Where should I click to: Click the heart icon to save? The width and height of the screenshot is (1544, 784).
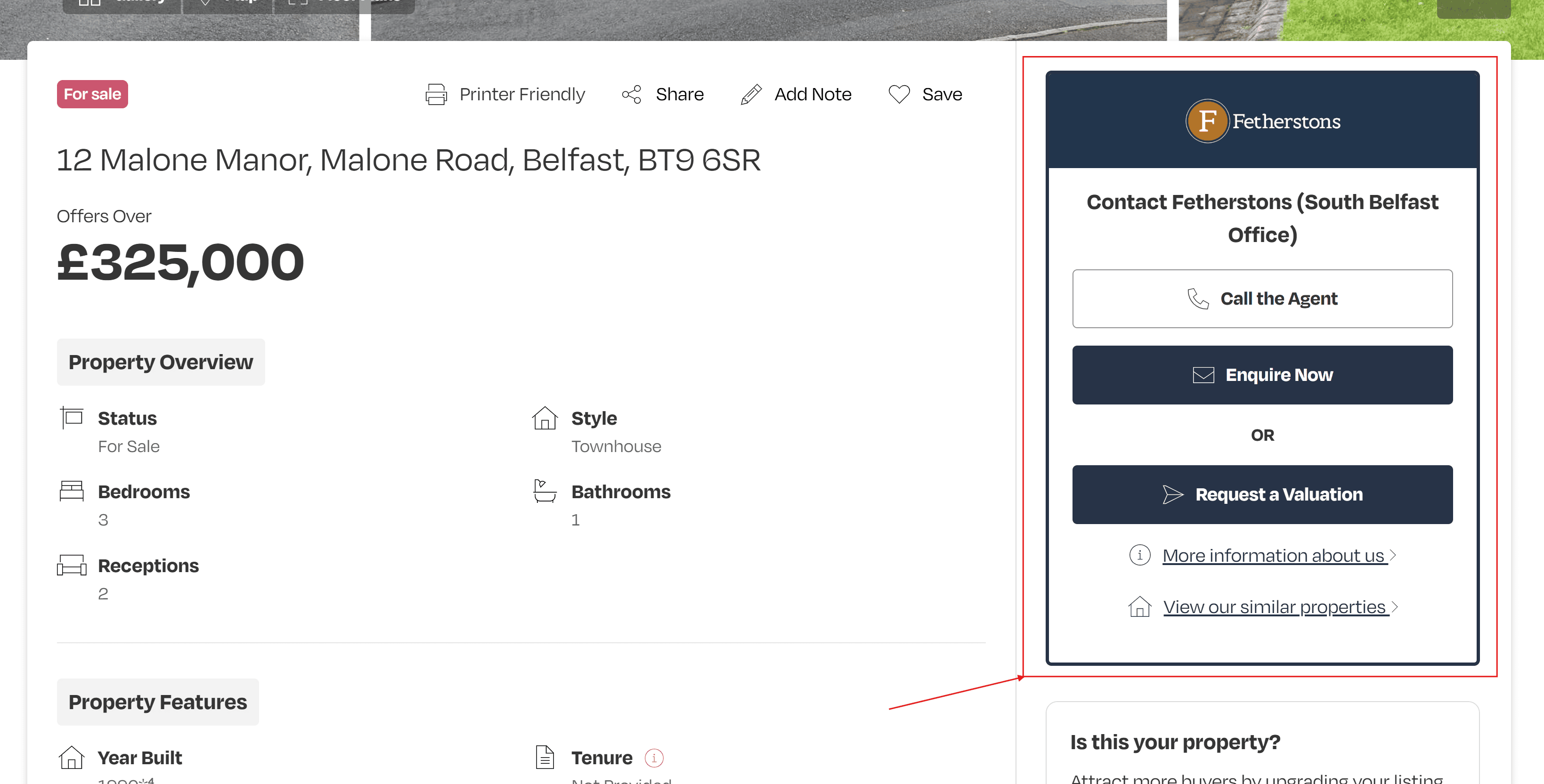(x=899, y=94)
